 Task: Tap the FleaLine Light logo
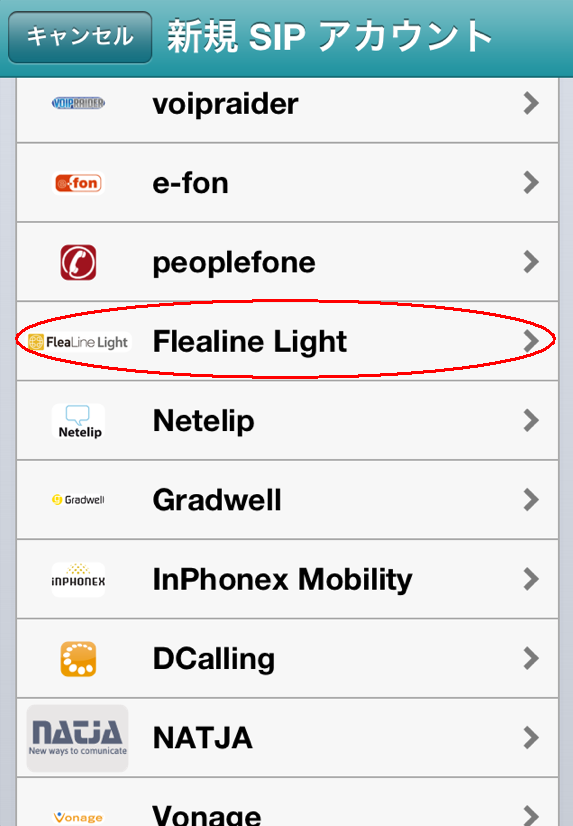tap(78, 342)
